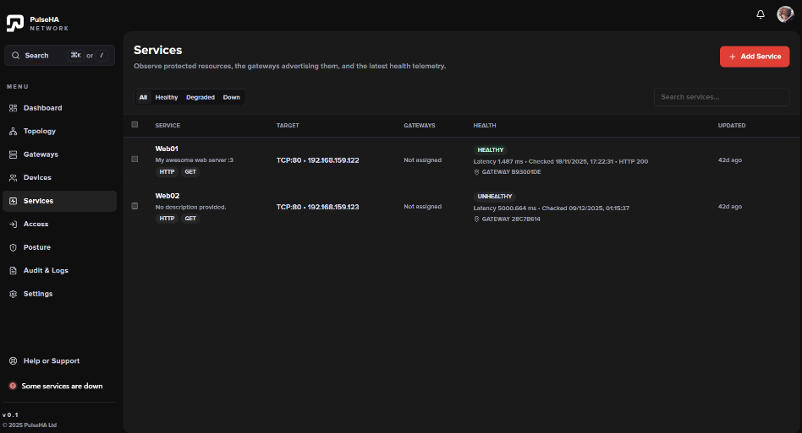This screenshot has width=802, height=433.
Task: Click Some services are down status
Action: [56, 386]
